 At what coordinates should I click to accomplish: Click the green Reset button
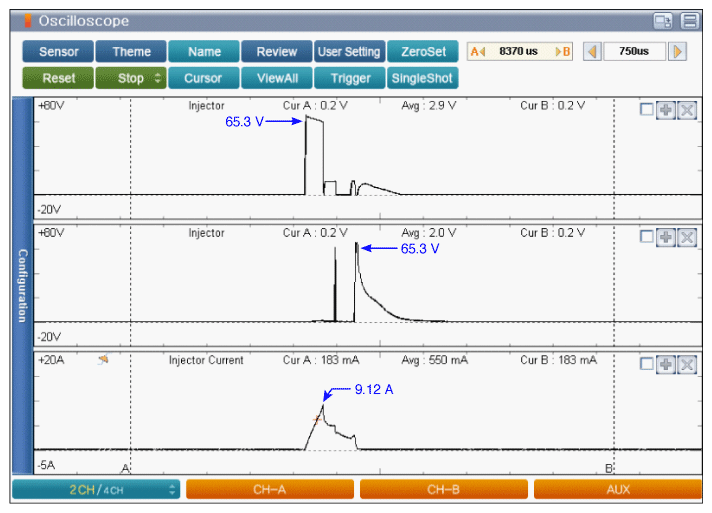58,78
